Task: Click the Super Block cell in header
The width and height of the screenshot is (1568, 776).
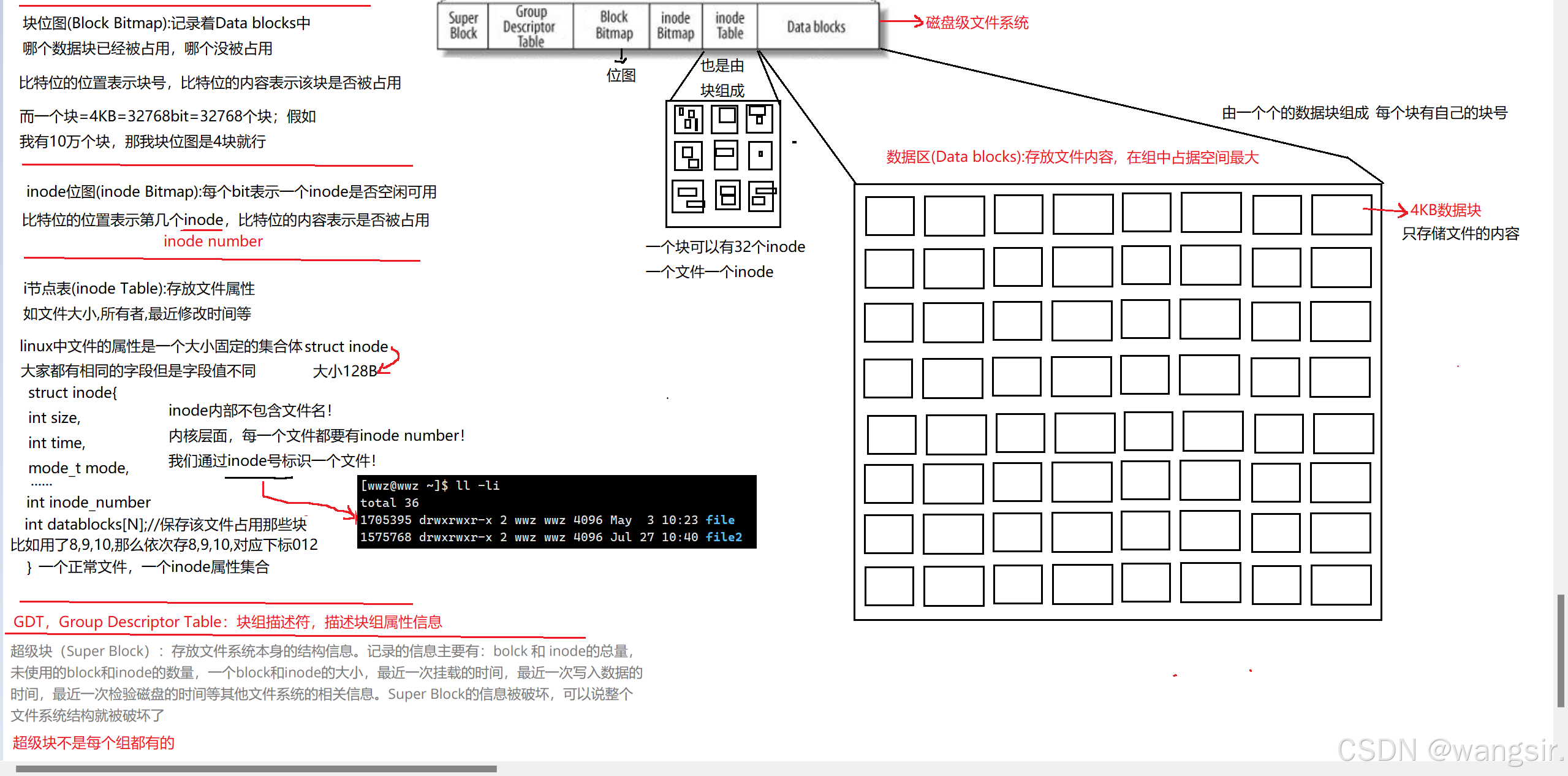Action: tap(463, 26)
